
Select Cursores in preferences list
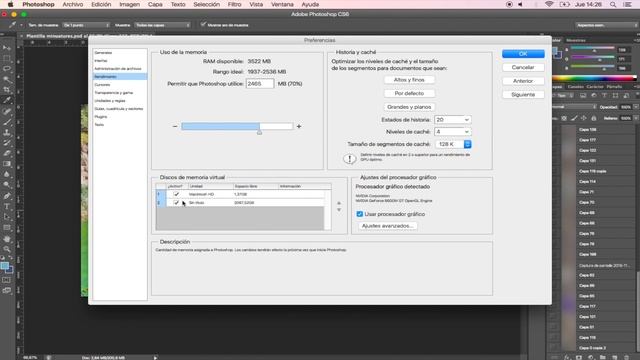click(102, 85)
